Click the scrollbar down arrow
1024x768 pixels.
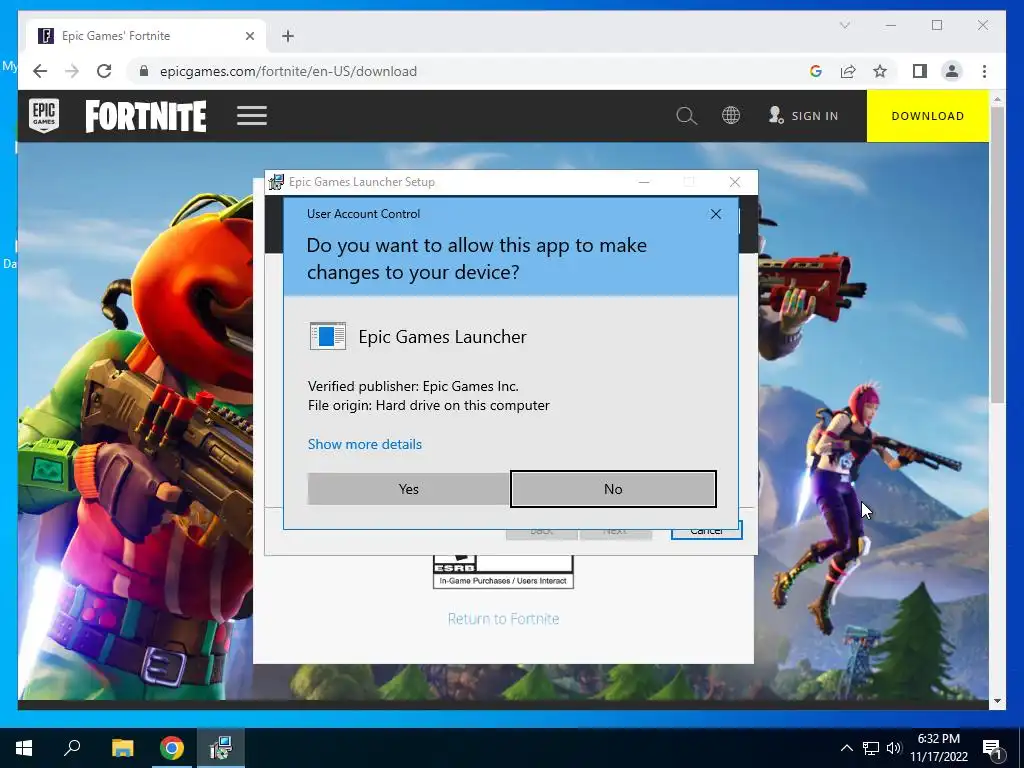click(997, 701)
